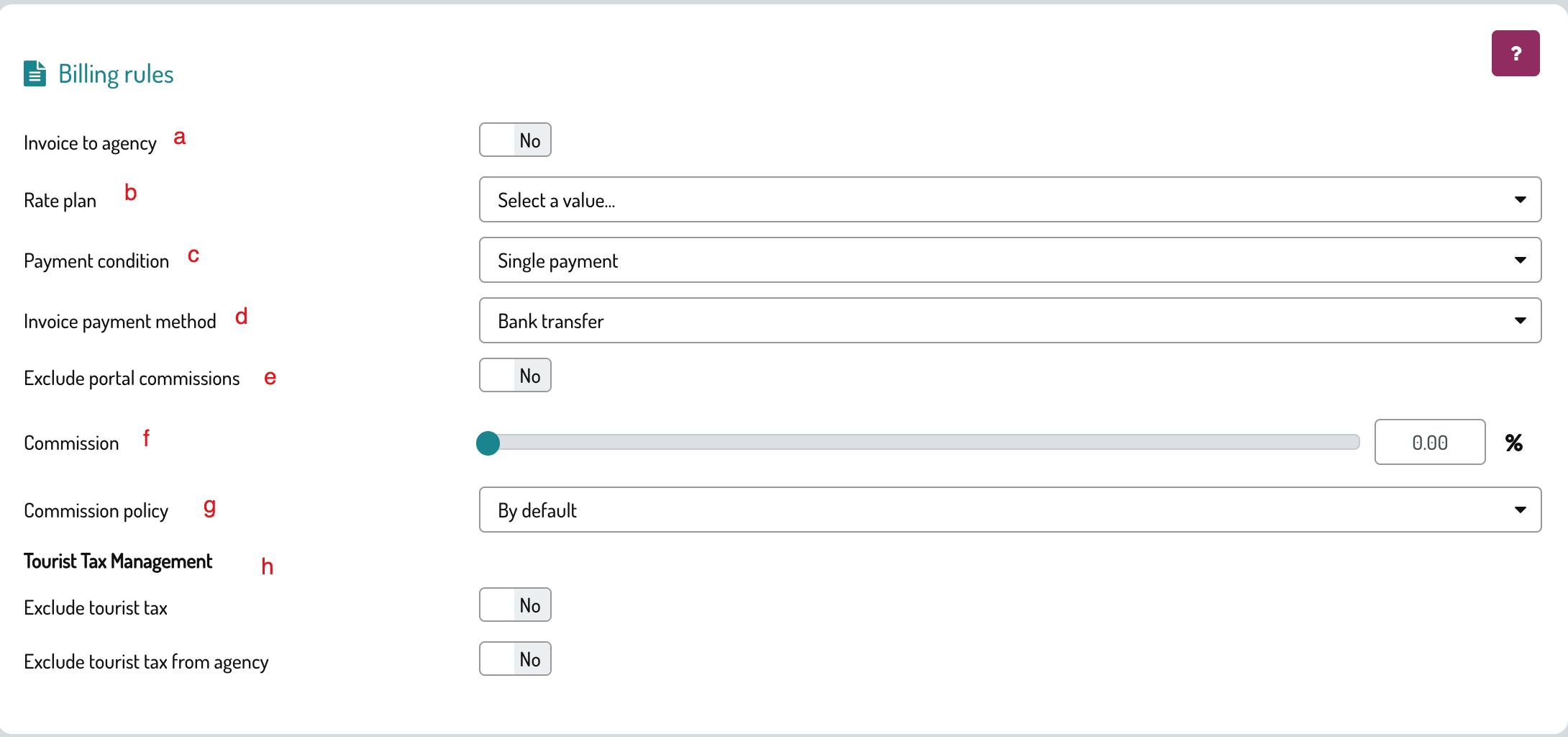Open the Payment condition dropdown
Image resolution: width=1568 pixels, height=737 pixels.
(1010, 260)
